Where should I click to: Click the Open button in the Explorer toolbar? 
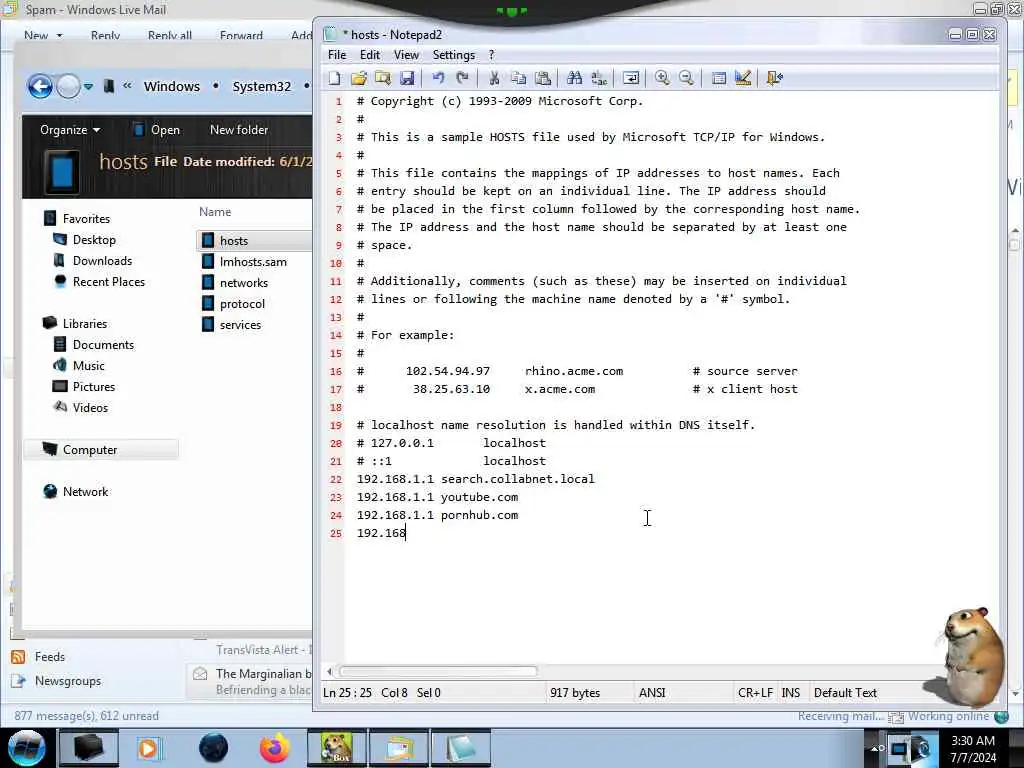click(157, 130)
